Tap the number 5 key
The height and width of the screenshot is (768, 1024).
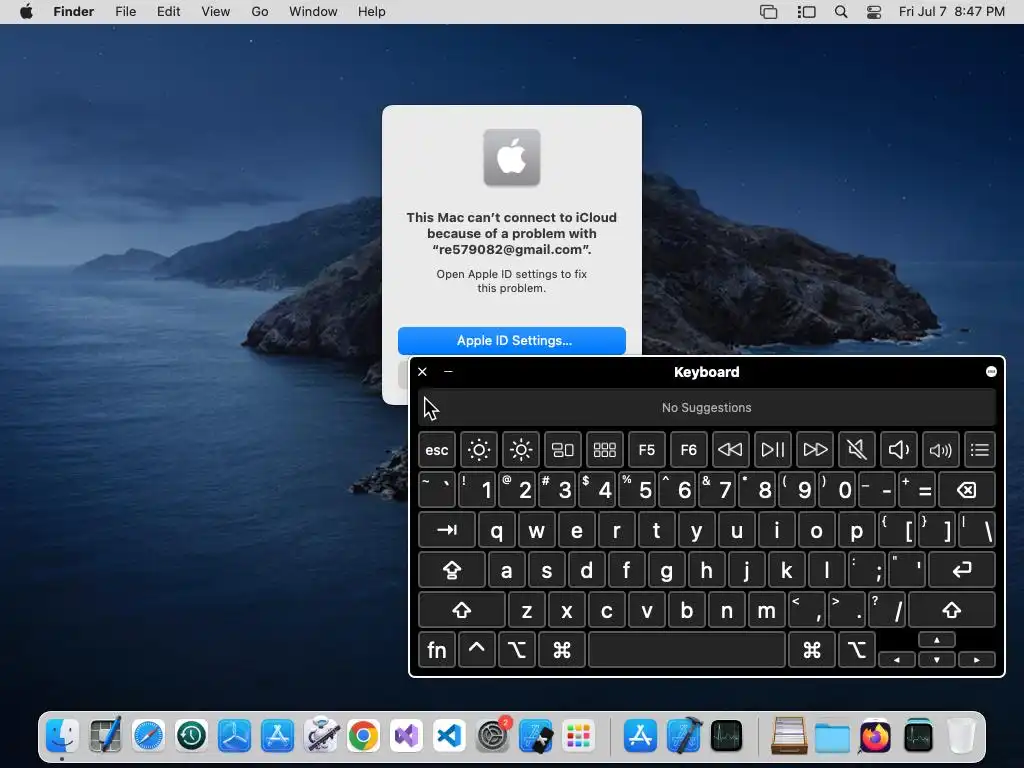click(x=637, y=490)
